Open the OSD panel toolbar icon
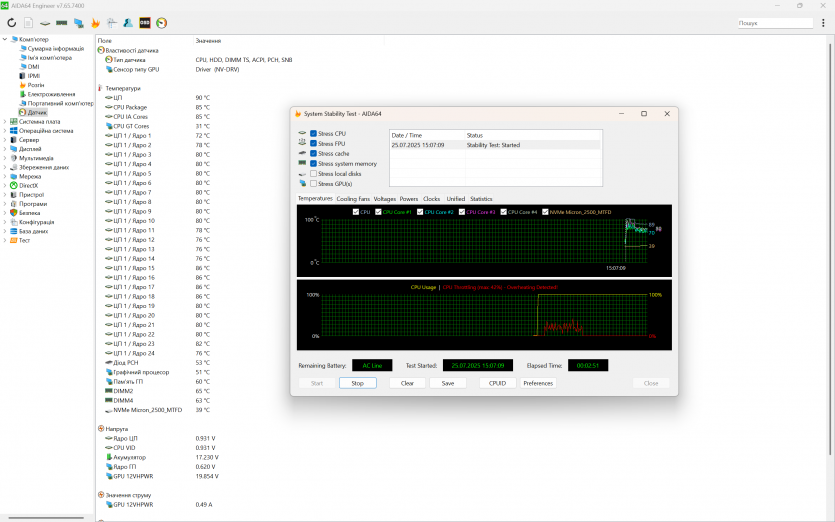Image resolution: width=835 pixels, height=522 pixels. (145, 22)
